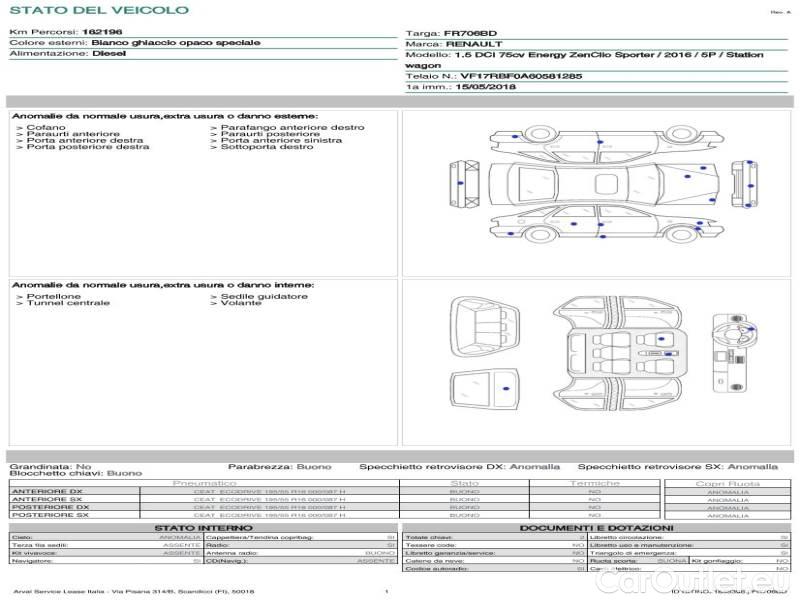This screenshot has width=800, height=600.
Task: Select the "Volante" entry
Action: (241, 303)
